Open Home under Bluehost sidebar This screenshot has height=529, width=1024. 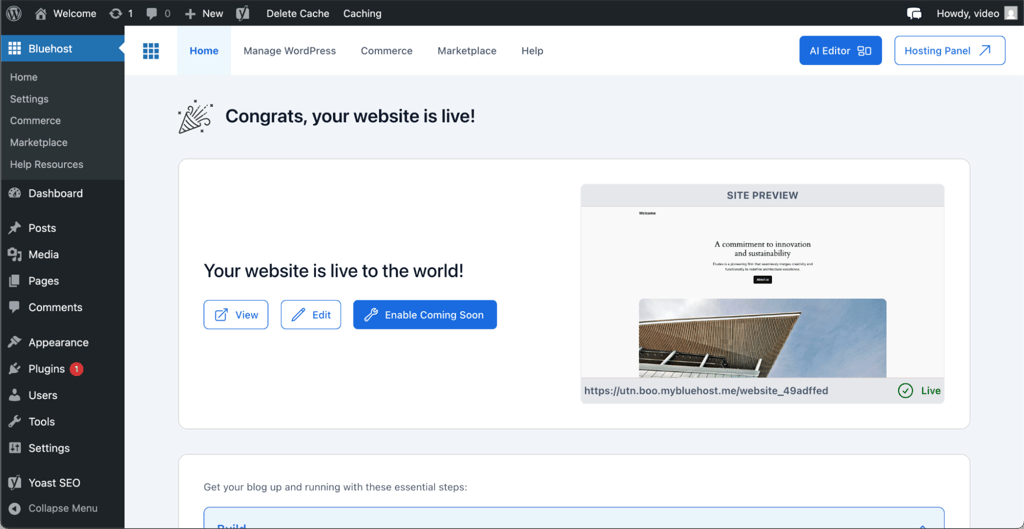pos(24,77)
